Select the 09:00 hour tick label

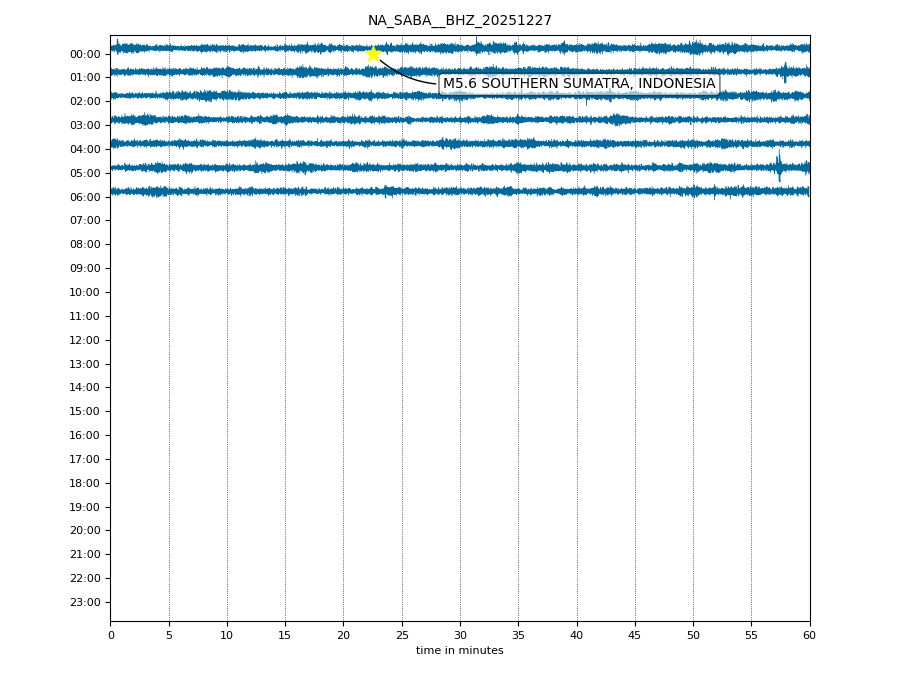(x=85, y=268)
